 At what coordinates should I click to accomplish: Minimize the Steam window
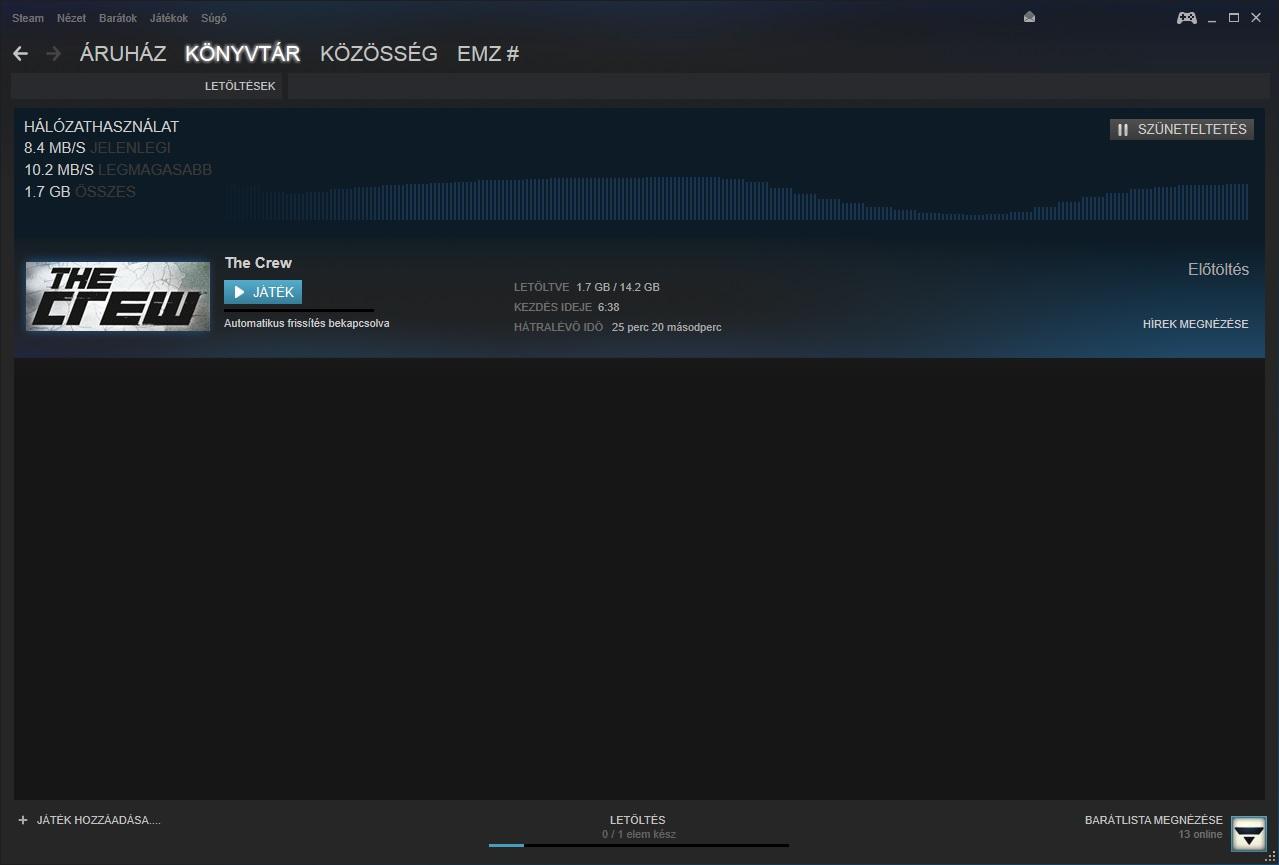tap(1213, 18)
